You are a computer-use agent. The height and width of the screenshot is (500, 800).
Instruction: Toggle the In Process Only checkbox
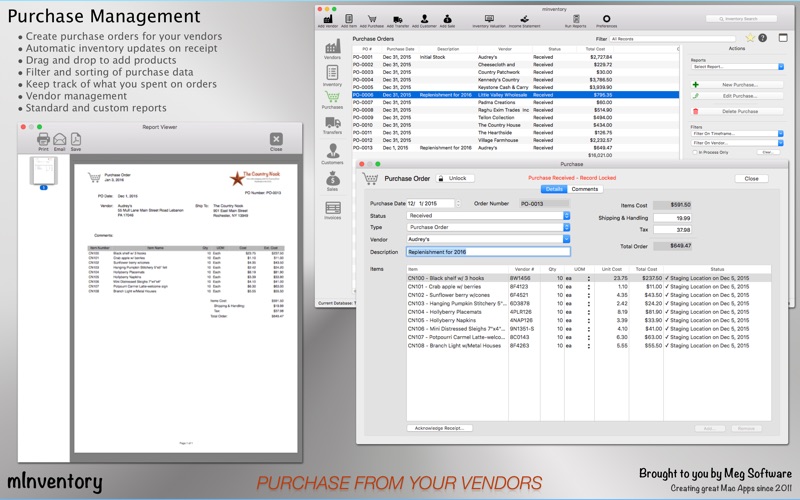click(694, 152)
